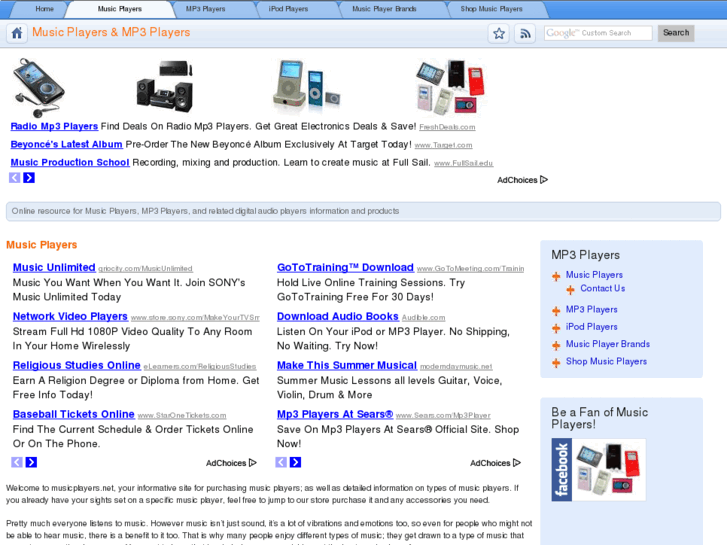Click Music Players & MP3 Players site title
Screen dimensions: 727x545
coord(111,32)
